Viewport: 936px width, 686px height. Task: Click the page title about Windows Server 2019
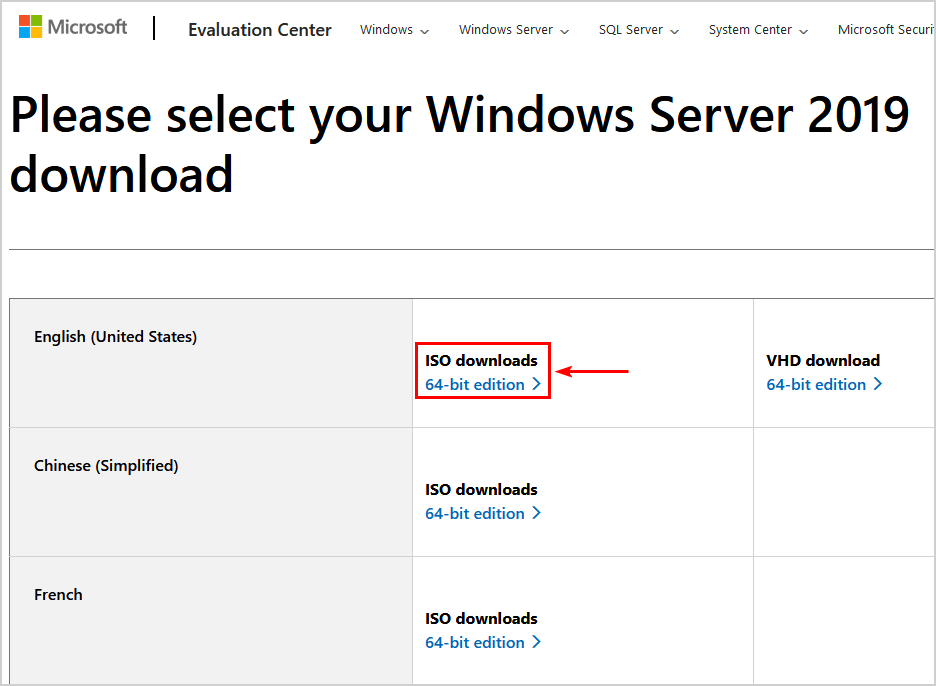tap(460, 144)
